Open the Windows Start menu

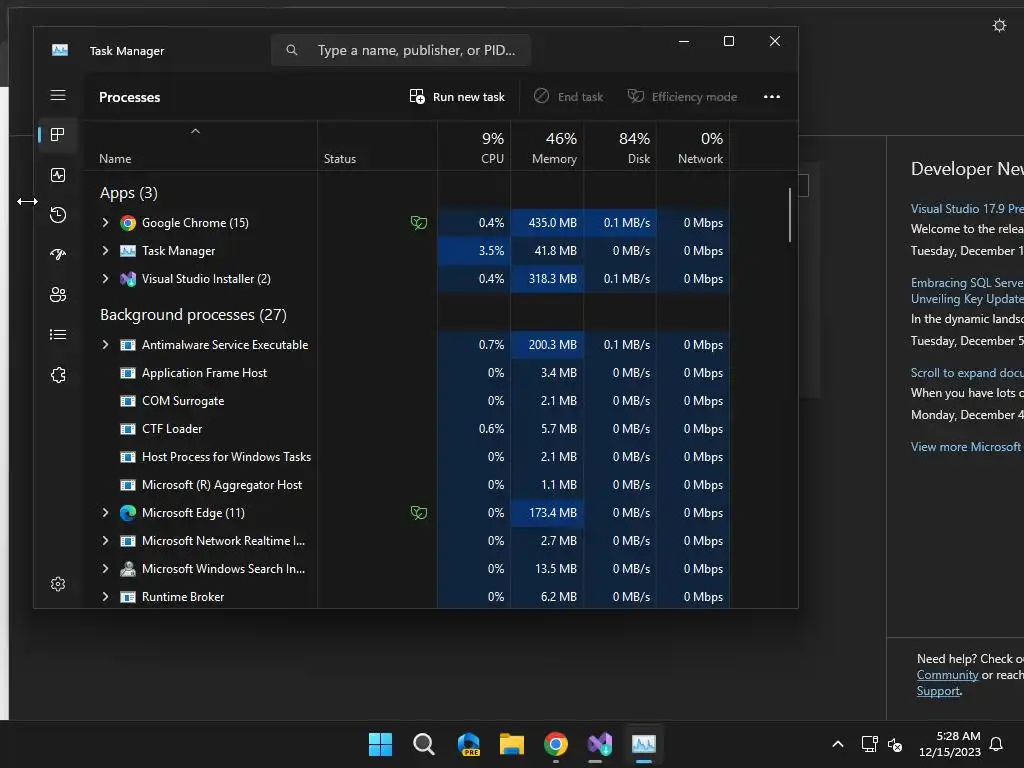pyautogui.click(x=380, y=744)
